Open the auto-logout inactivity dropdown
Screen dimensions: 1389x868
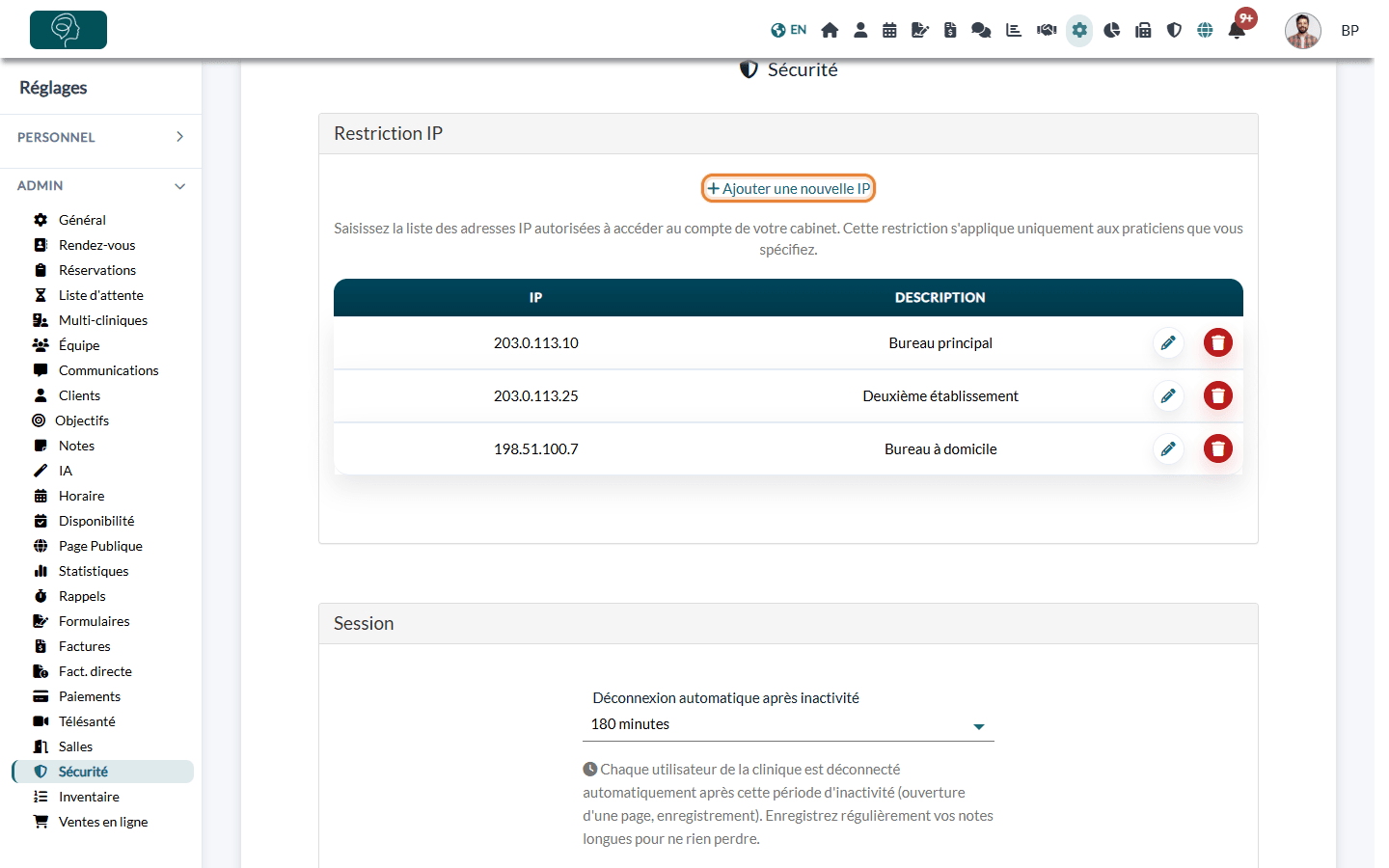pos(788,725)
